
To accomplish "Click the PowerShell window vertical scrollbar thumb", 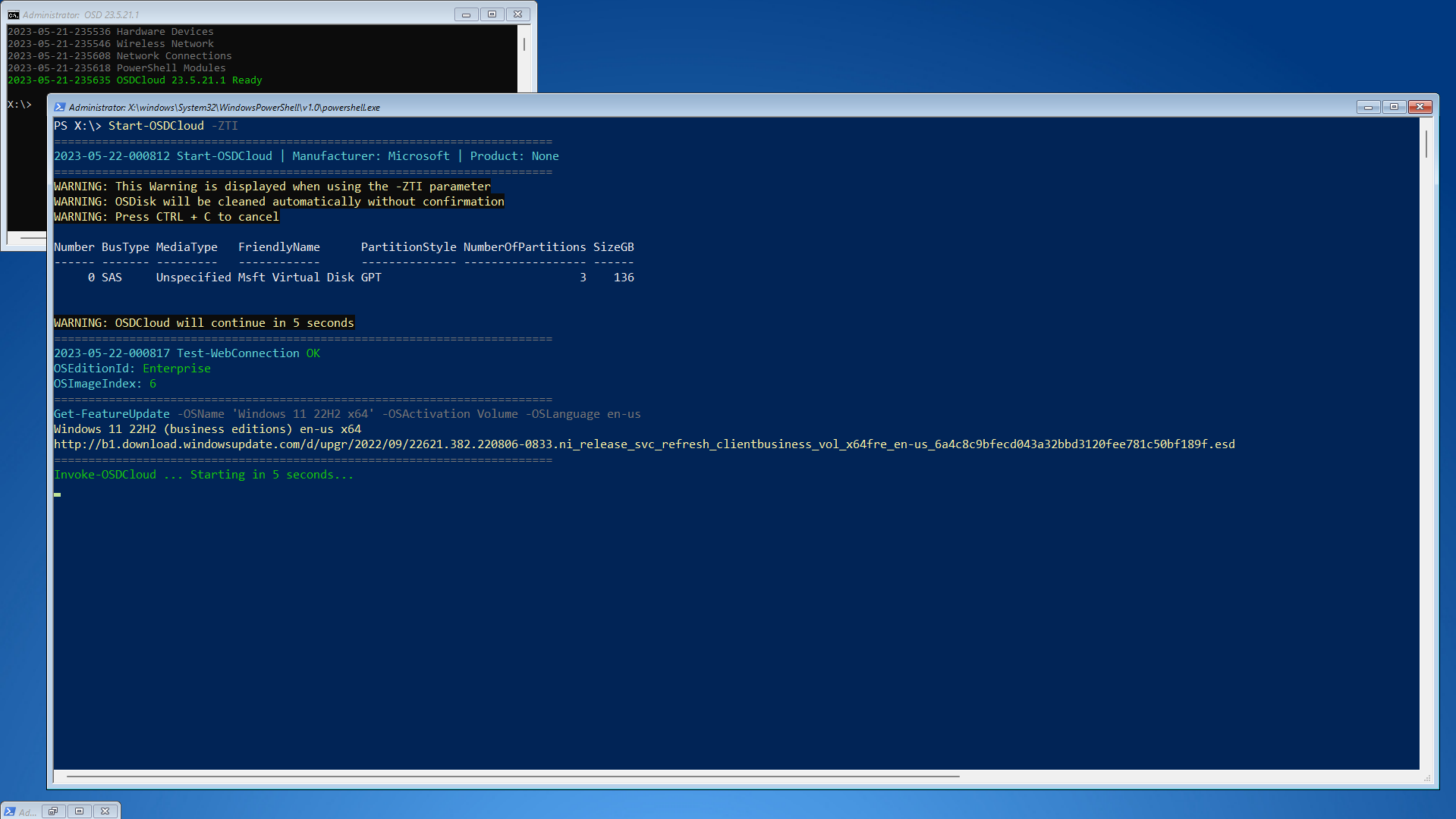I will click(1426, 144).
